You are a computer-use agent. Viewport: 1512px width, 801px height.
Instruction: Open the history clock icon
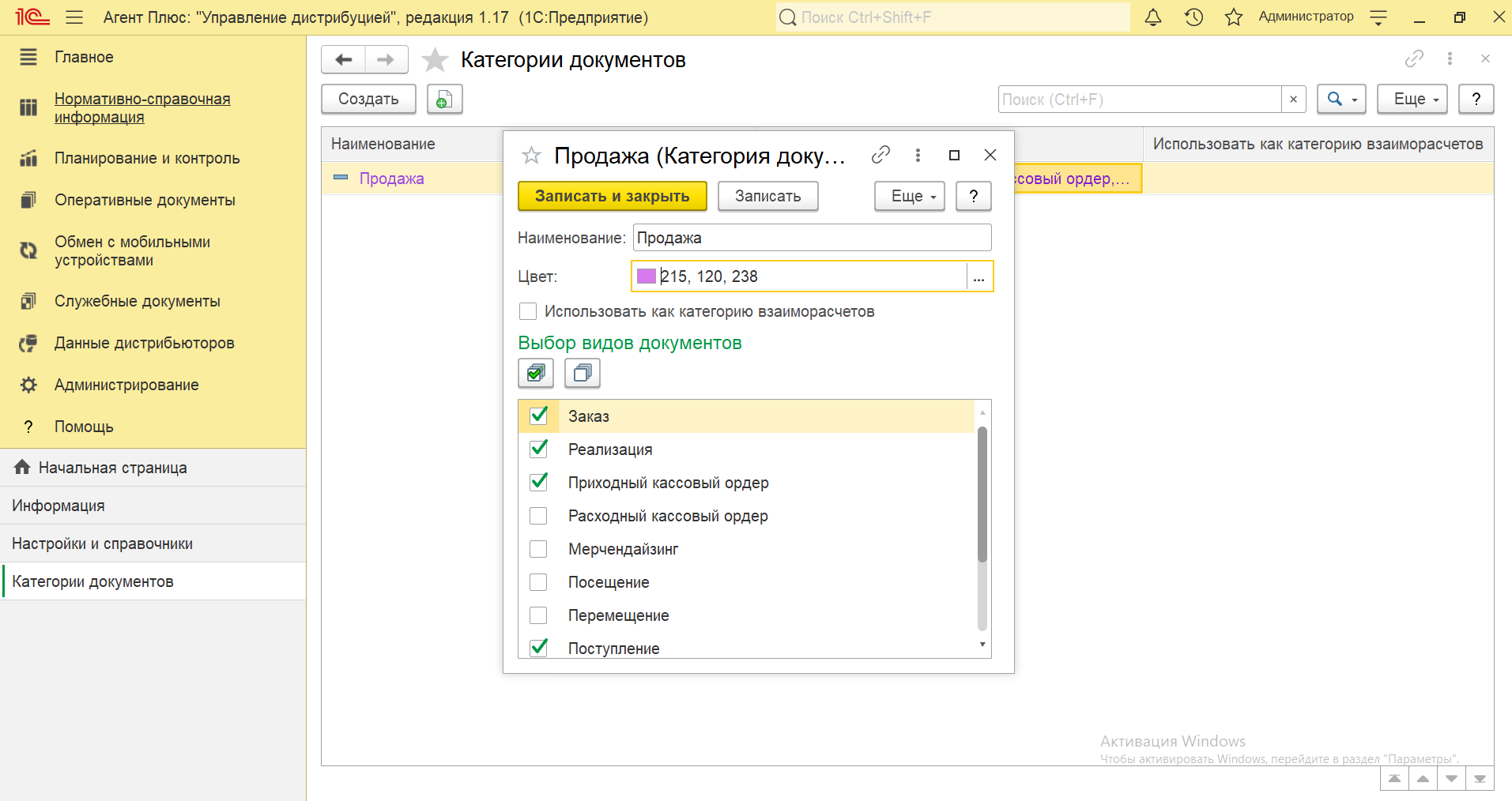click(x=1193, y=17)
